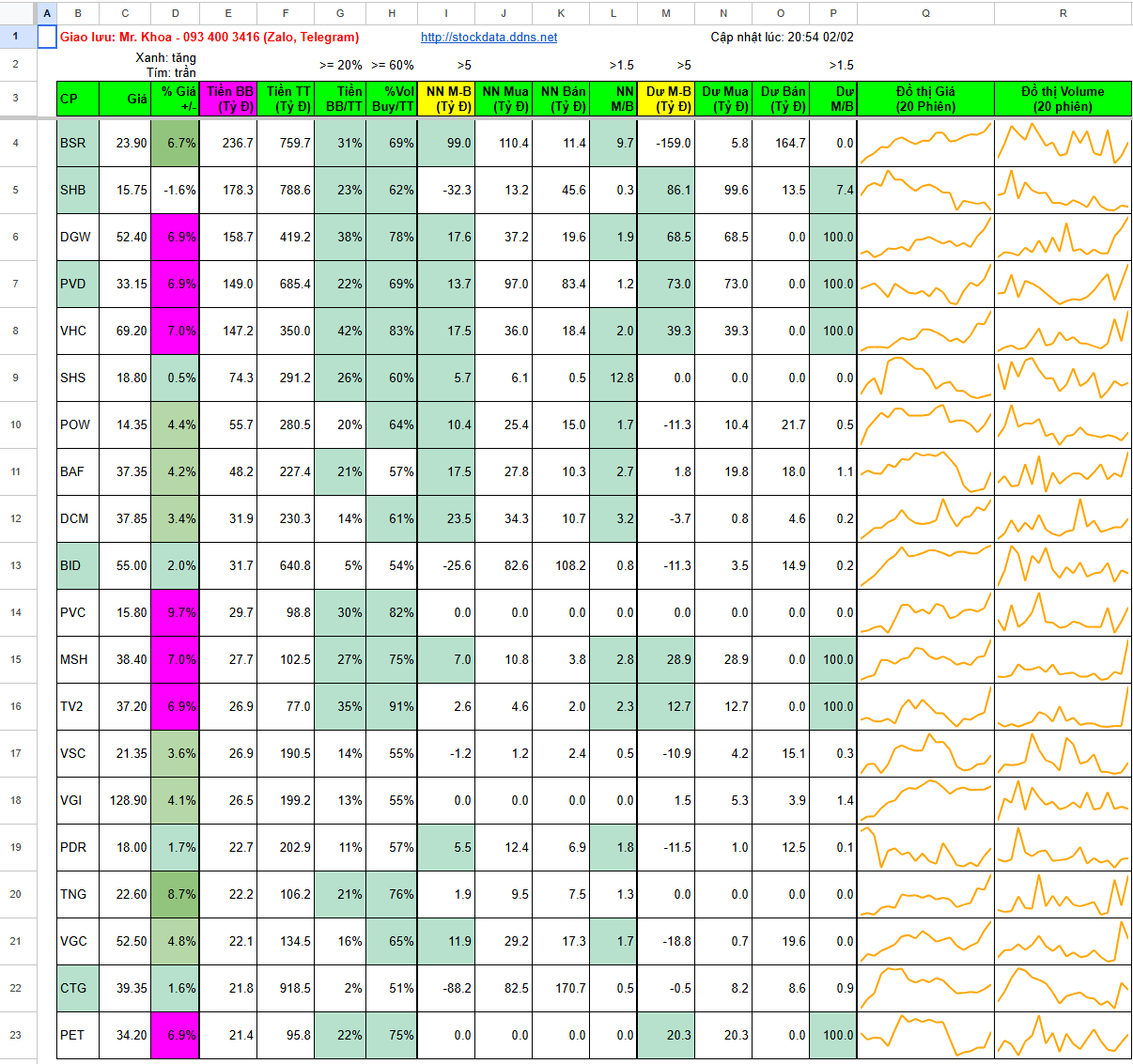Click the SHS stock ticker cell
1133x1064 pixels.
(x=78, y=378)
